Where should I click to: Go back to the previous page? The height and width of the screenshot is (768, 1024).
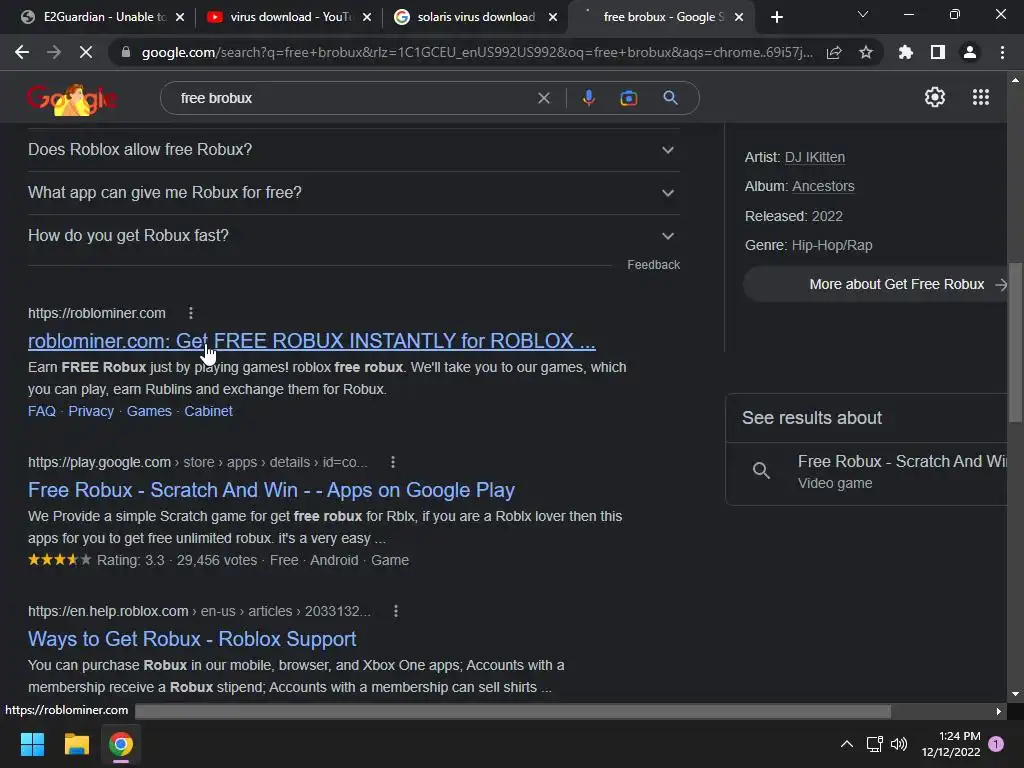pos(22,52)
